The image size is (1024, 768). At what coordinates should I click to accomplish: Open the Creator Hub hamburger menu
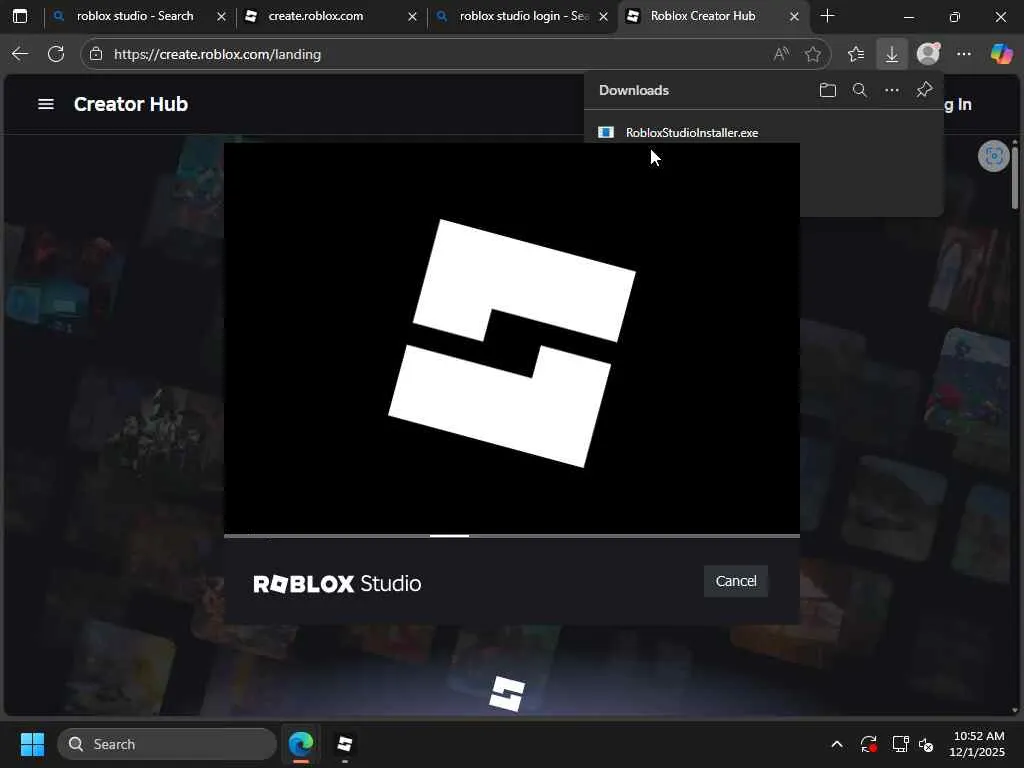click(46, 104)
